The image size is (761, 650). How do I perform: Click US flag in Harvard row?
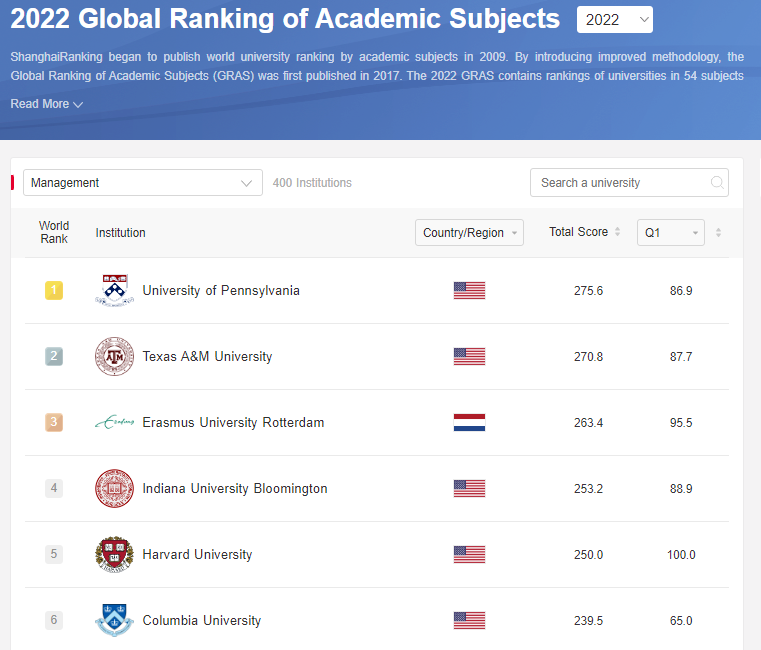tap(469, 554)
